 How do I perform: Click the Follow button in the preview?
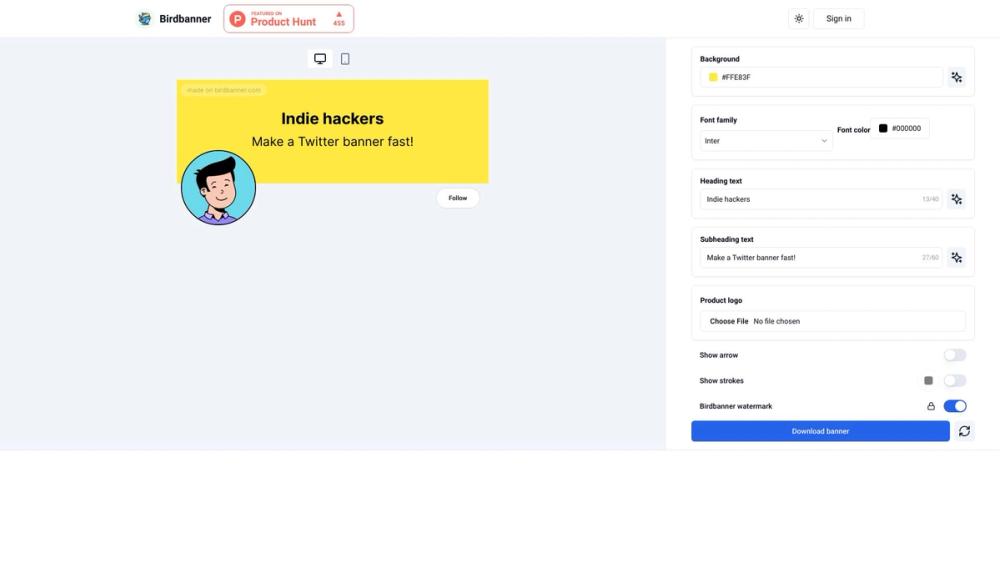click(x=457, y=198)
